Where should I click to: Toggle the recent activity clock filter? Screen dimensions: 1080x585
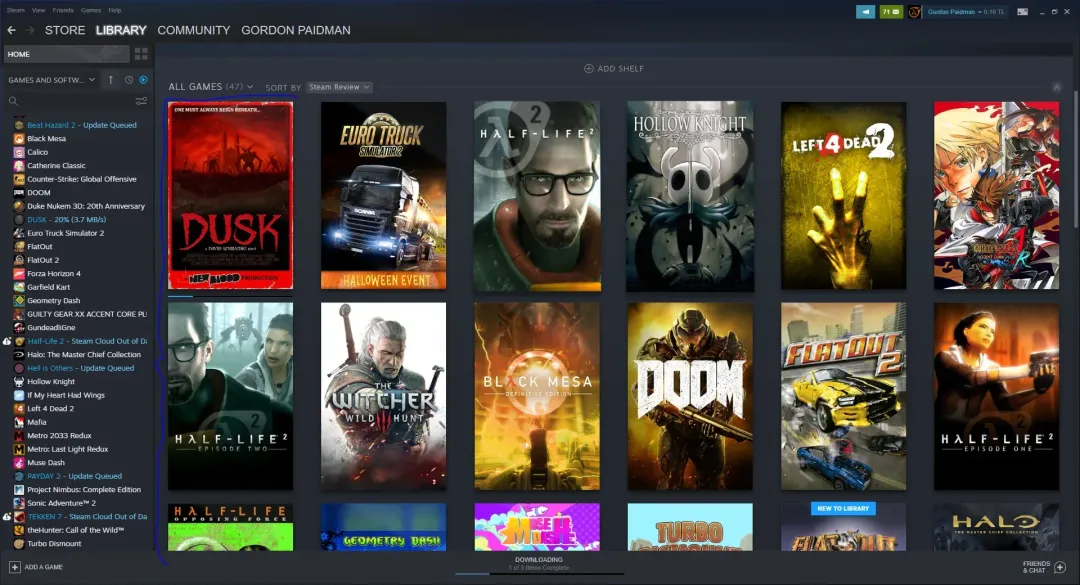pos(129,80)
